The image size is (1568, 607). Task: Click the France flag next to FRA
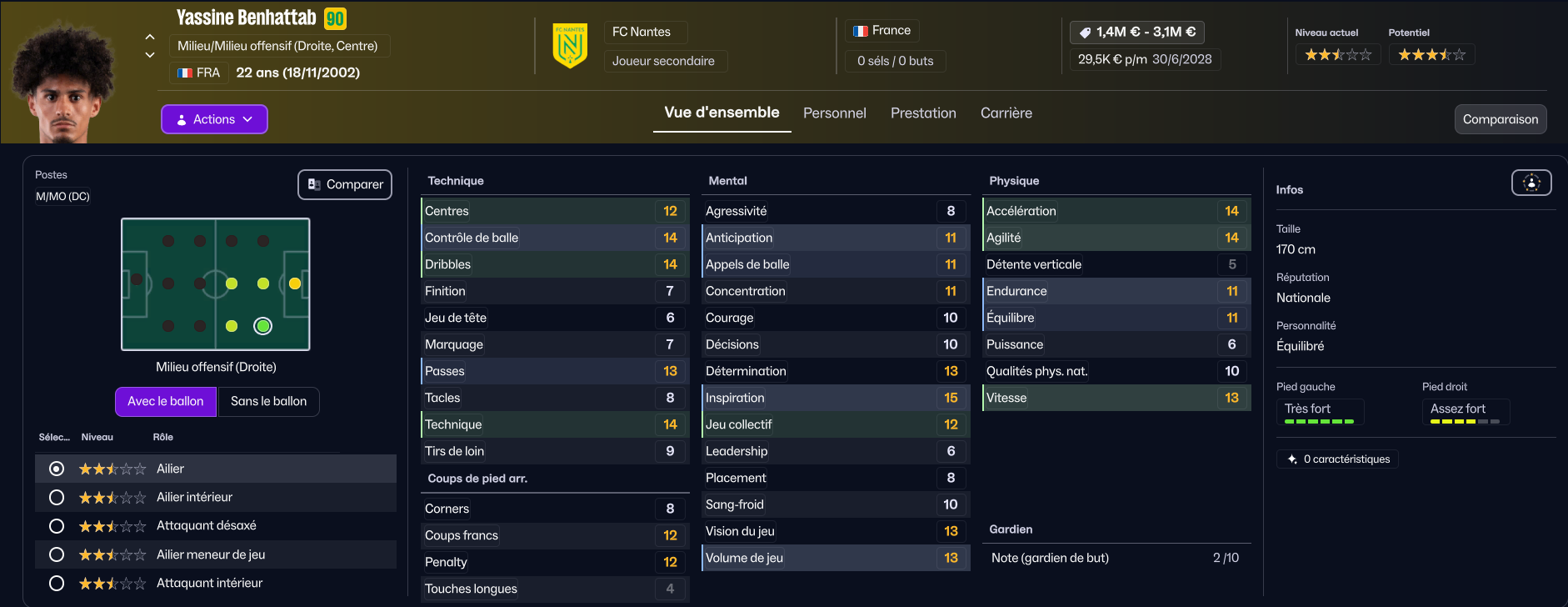pos(185,73)
